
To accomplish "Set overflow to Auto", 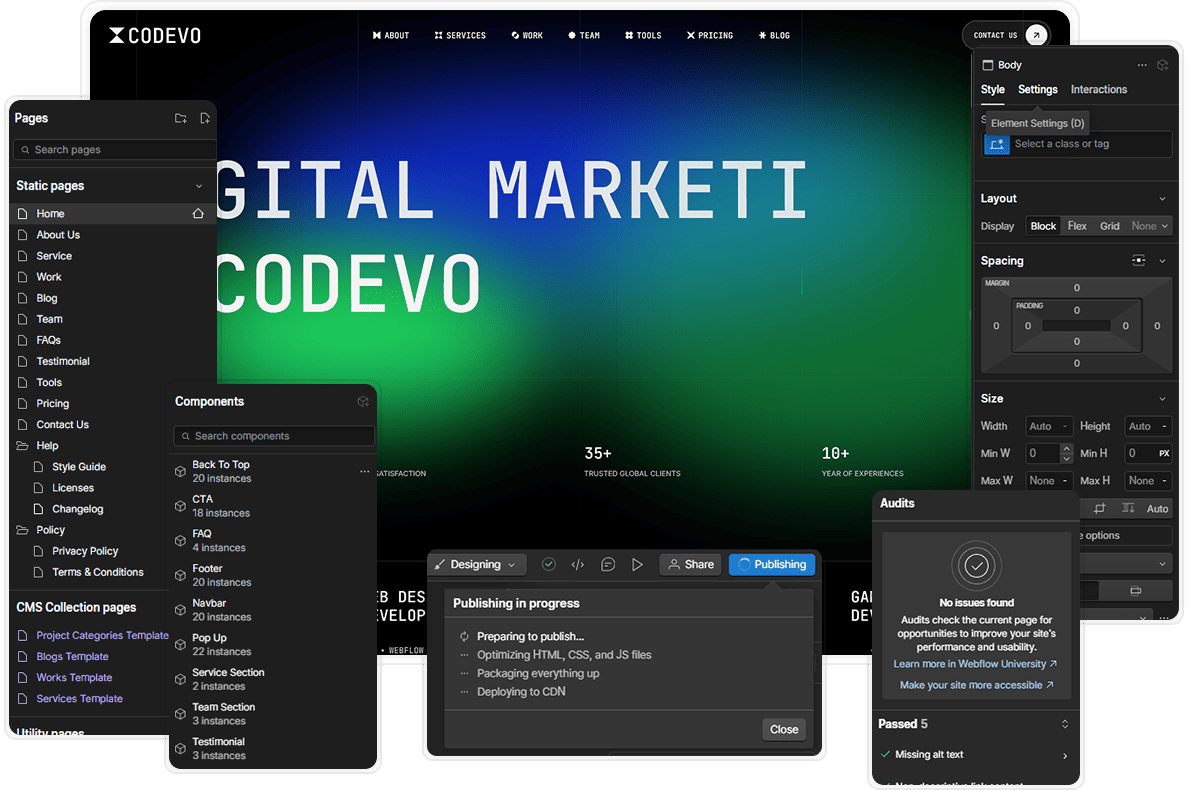I will (x=1157, y=509).
